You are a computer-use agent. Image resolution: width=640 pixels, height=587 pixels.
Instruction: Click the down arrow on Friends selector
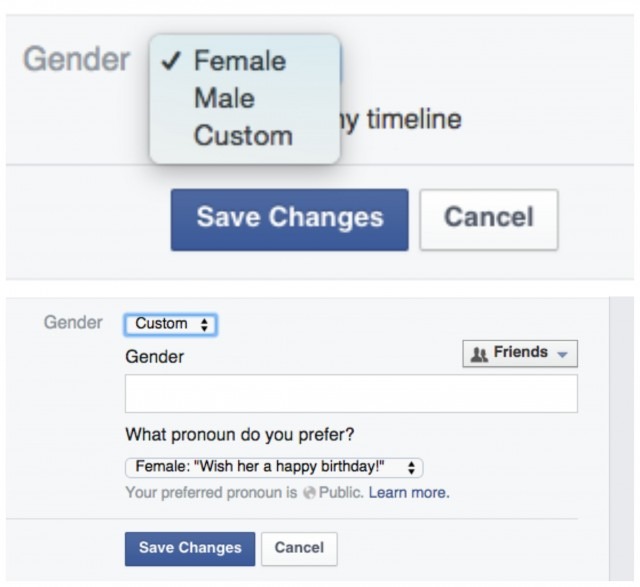click(x=562, y=354)
